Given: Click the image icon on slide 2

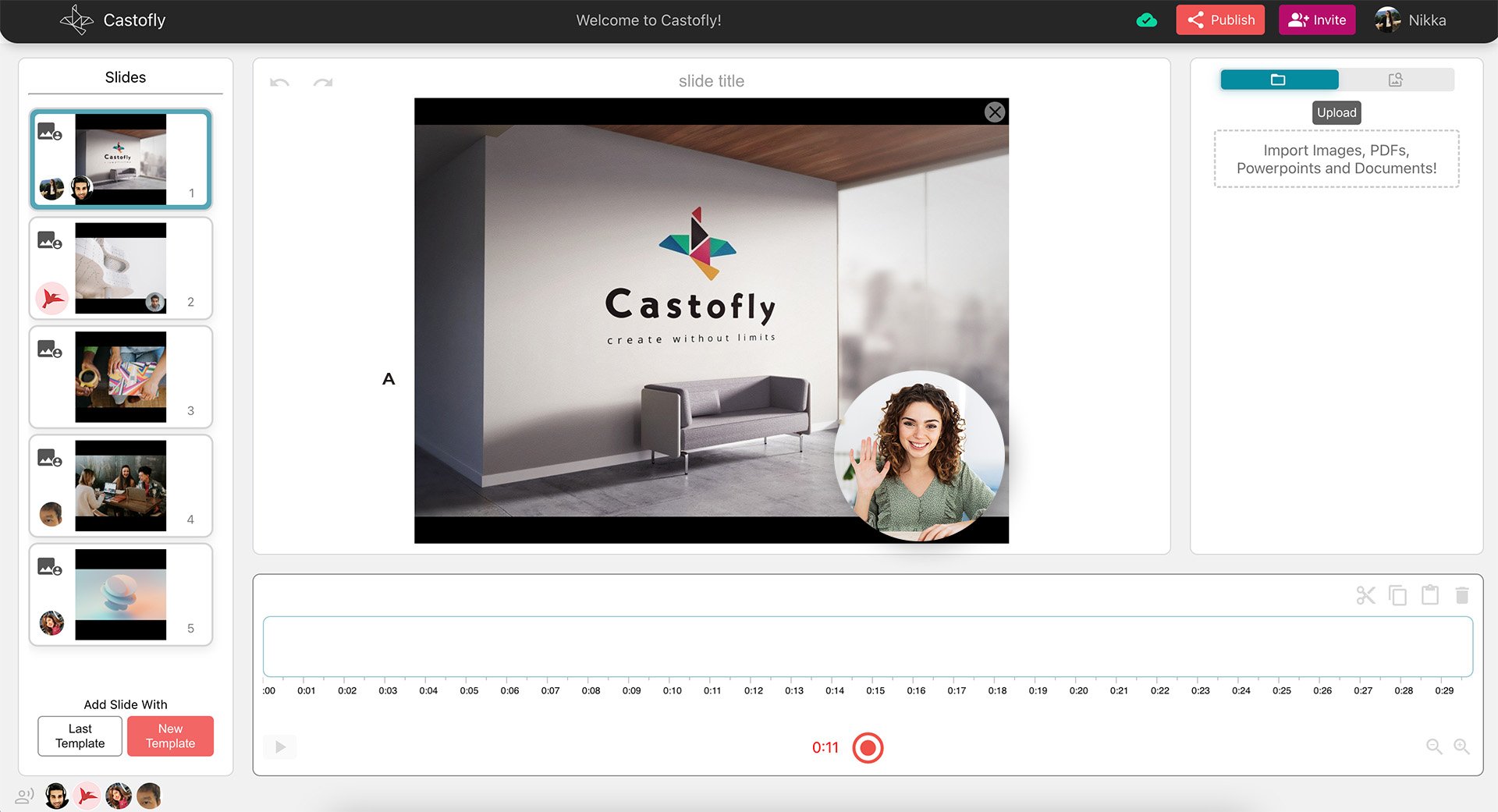Looking at the screenshot, I should click(x=50, y=241).
